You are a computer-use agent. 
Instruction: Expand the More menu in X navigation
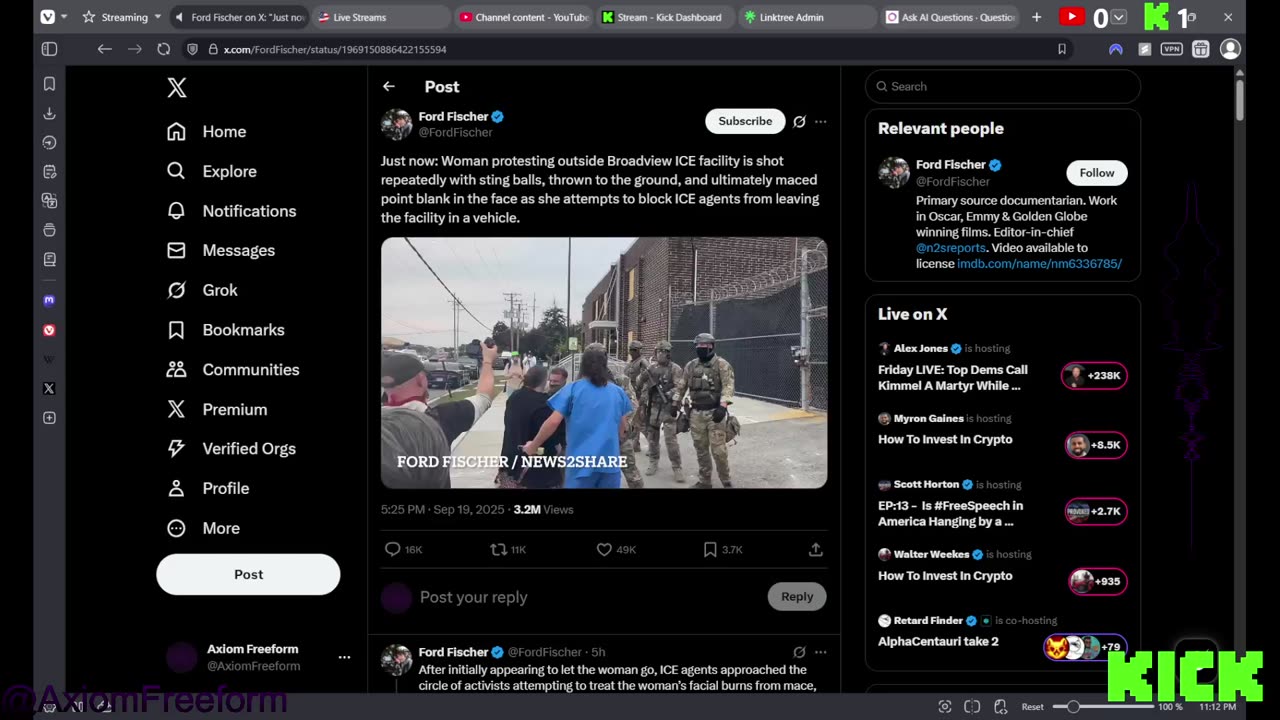pyautogui.click(x=204, y=528)
